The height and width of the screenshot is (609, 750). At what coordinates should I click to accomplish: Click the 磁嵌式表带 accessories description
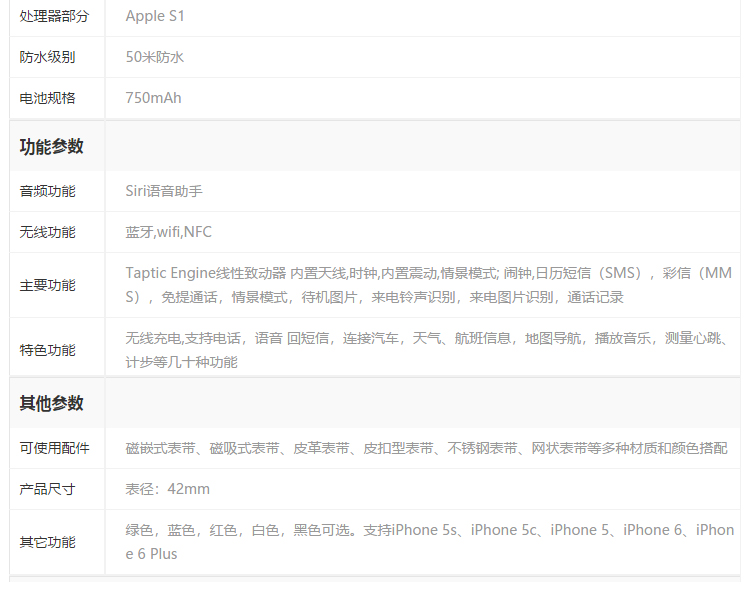click(426, 448)
